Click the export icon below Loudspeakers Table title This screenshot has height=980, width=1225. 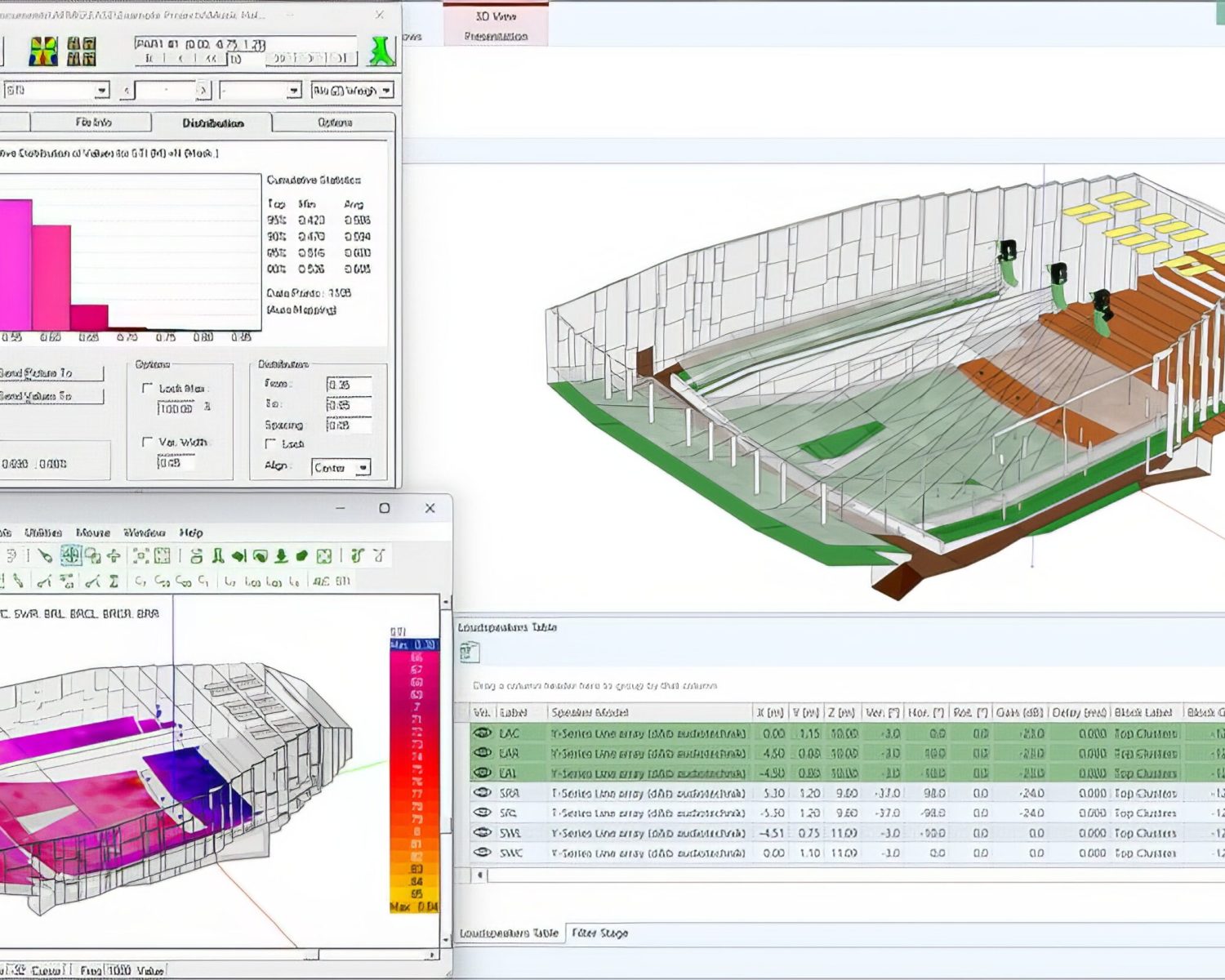(x=469, y=652)
